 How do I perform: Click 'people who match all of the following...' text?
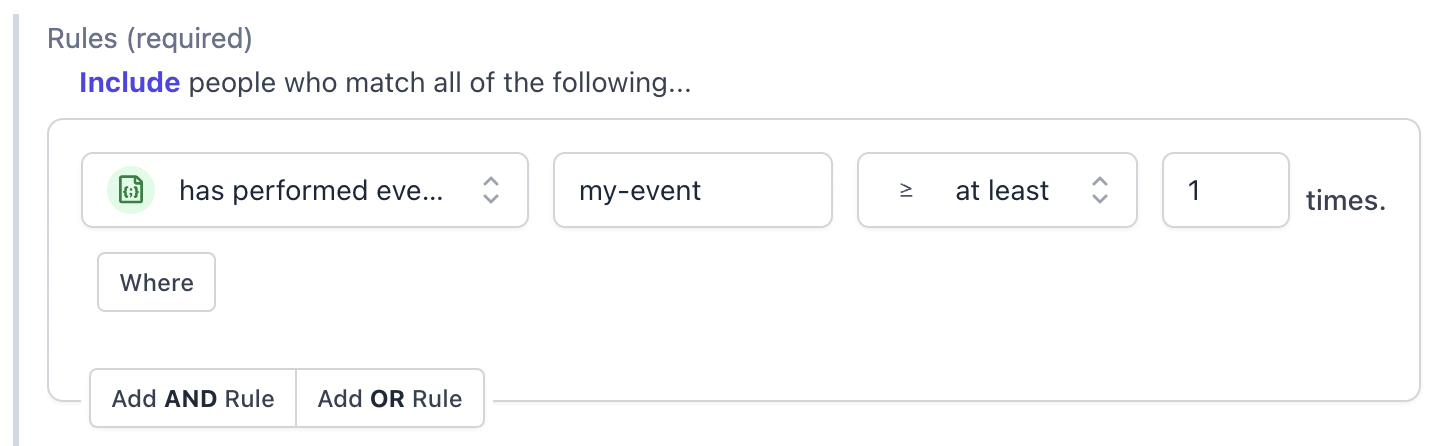(x=440, y=83)
